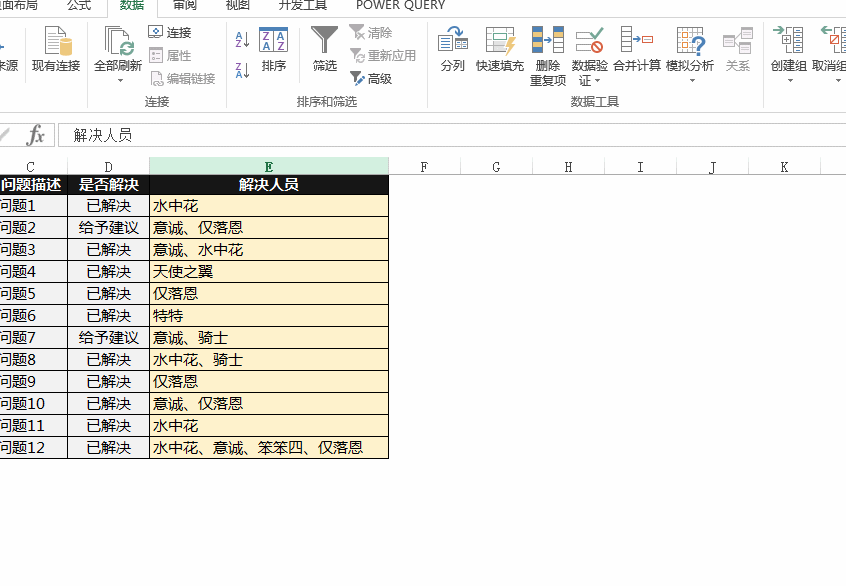Image resolution: width=846 pixels, height=586 pixels.
Task: Select column E header
Action: pyautogui.click(x=269, y=167)
